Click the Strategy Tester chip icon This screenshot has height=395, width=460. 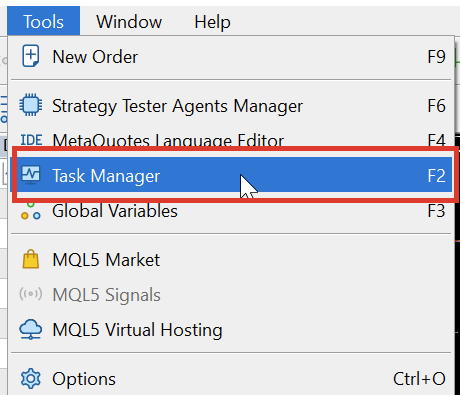[31, 105]
